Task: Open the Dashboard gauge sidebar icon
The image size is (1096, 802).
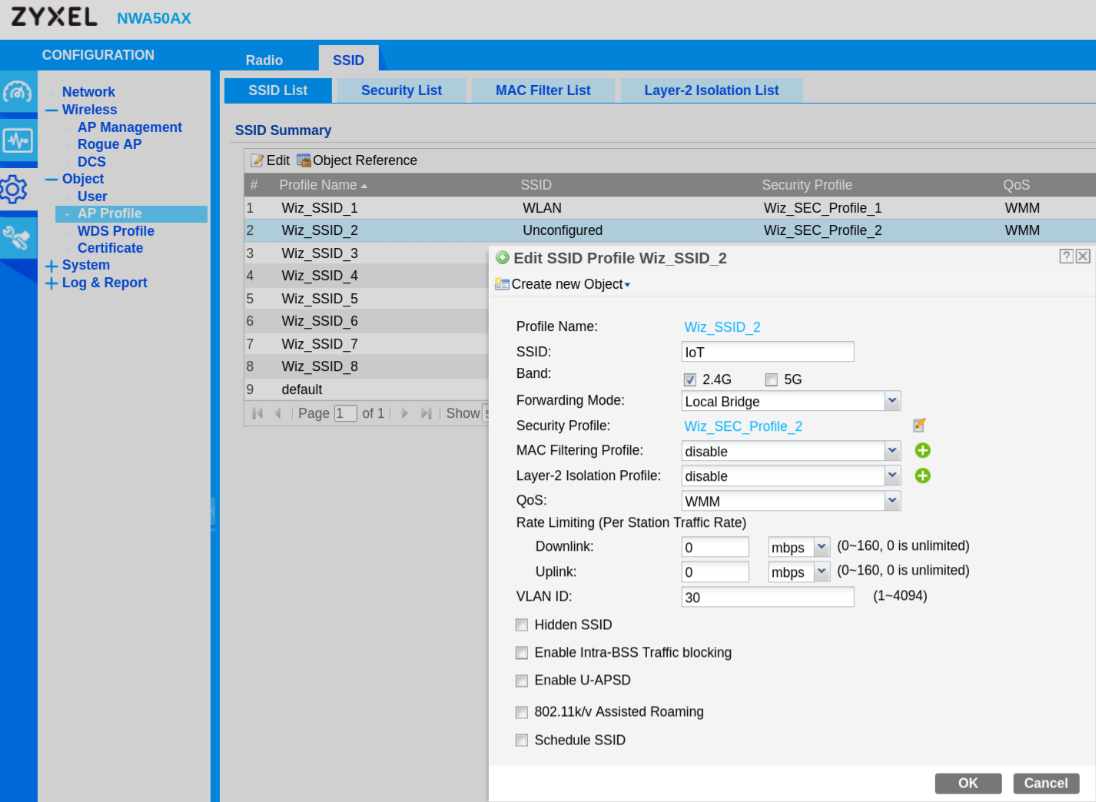Action: tap(17, 92)
